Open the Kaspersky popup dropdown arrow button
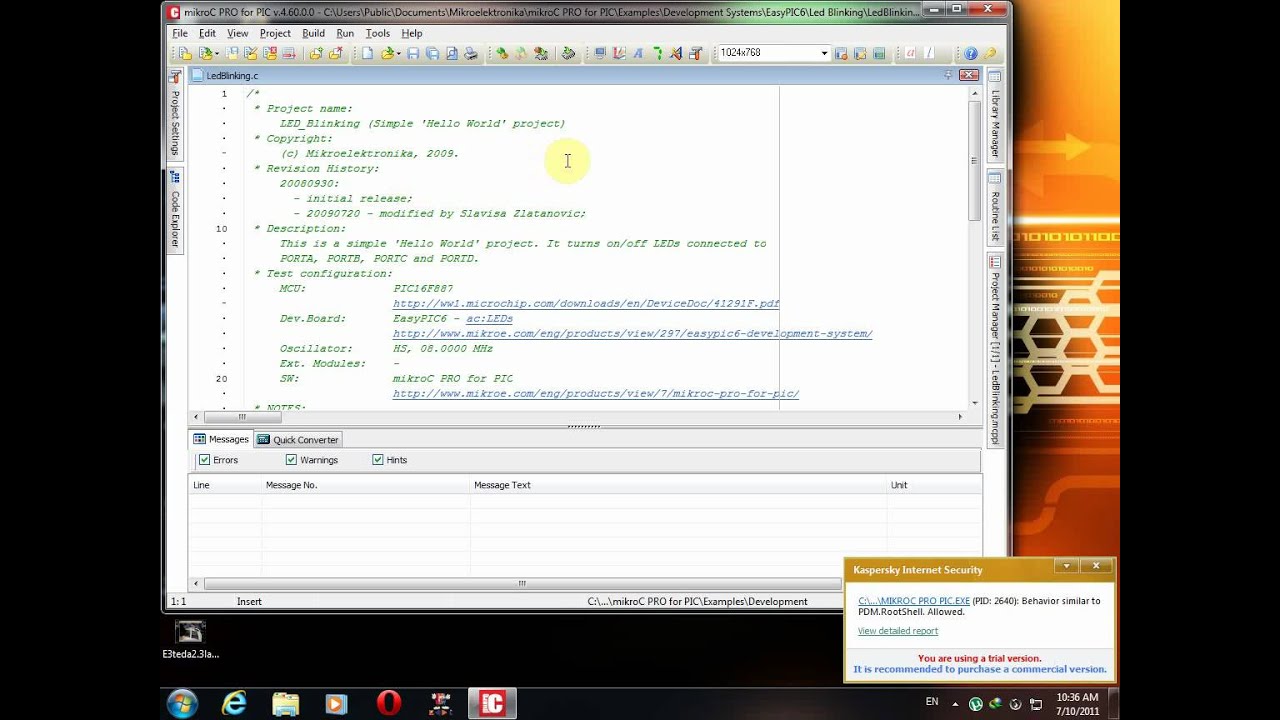Viewport: 1280px width, 720px height. click(x=1066, y=566)
